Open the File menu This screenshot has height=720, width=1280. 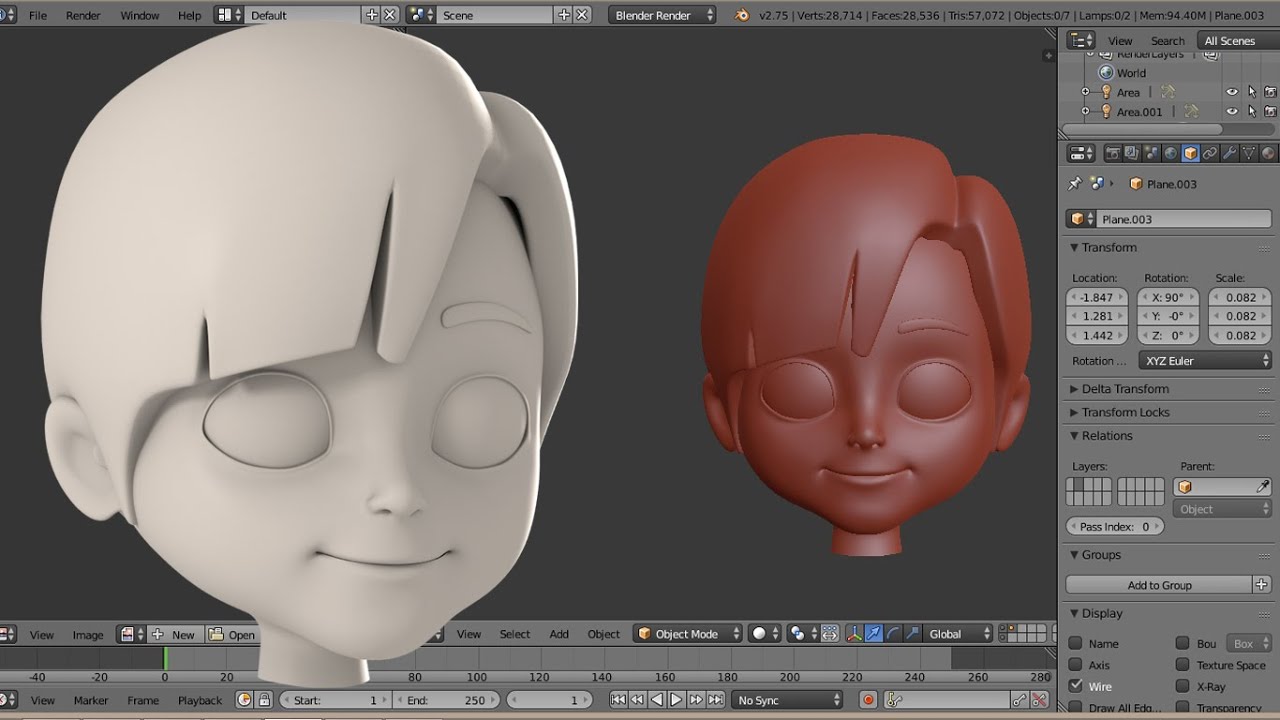38,15
